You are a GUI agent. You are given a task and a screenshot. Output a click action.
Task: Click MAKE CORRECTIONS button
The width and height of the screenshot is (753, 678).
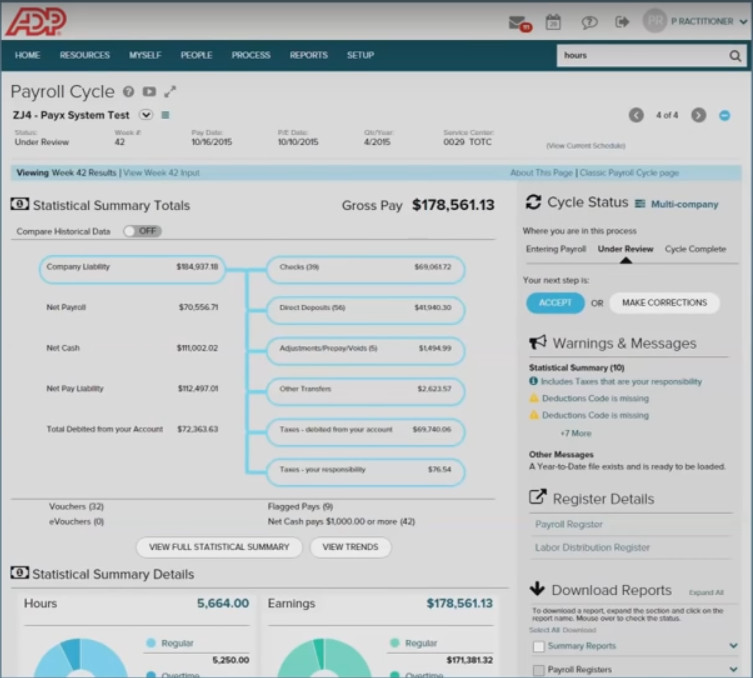click(664, 303)
